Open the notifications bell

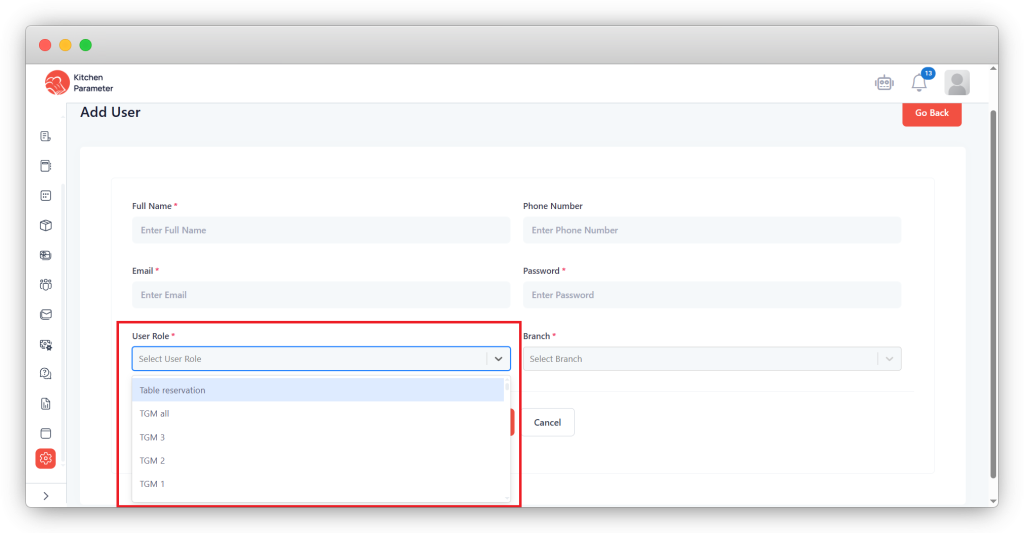(x=919, y=83)
